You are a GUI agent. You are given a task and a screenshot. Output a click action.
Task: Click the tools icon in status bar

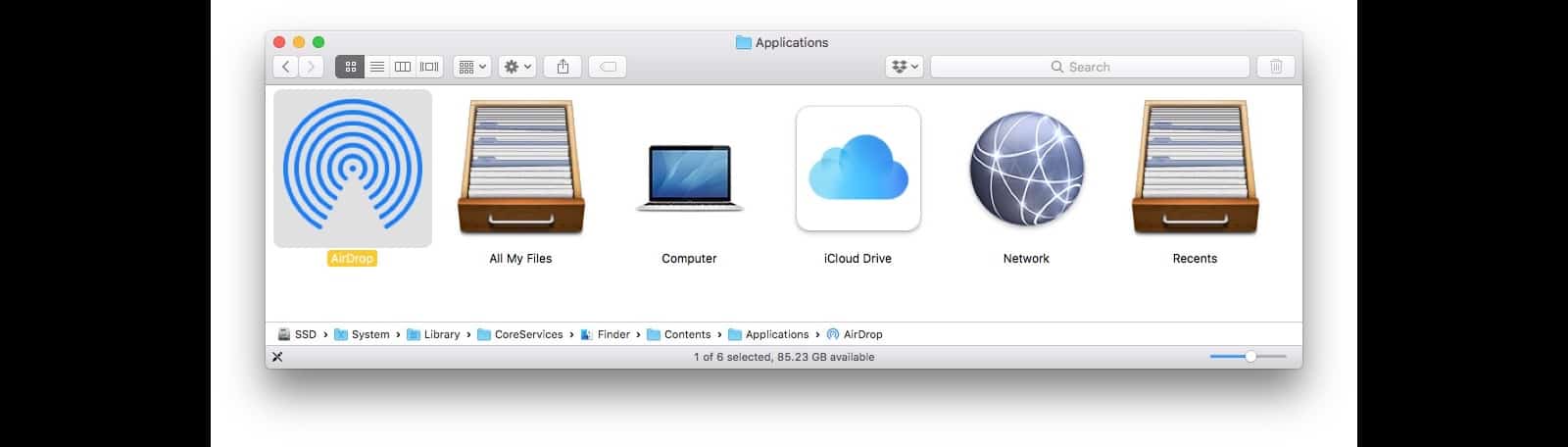click(277, 357)
